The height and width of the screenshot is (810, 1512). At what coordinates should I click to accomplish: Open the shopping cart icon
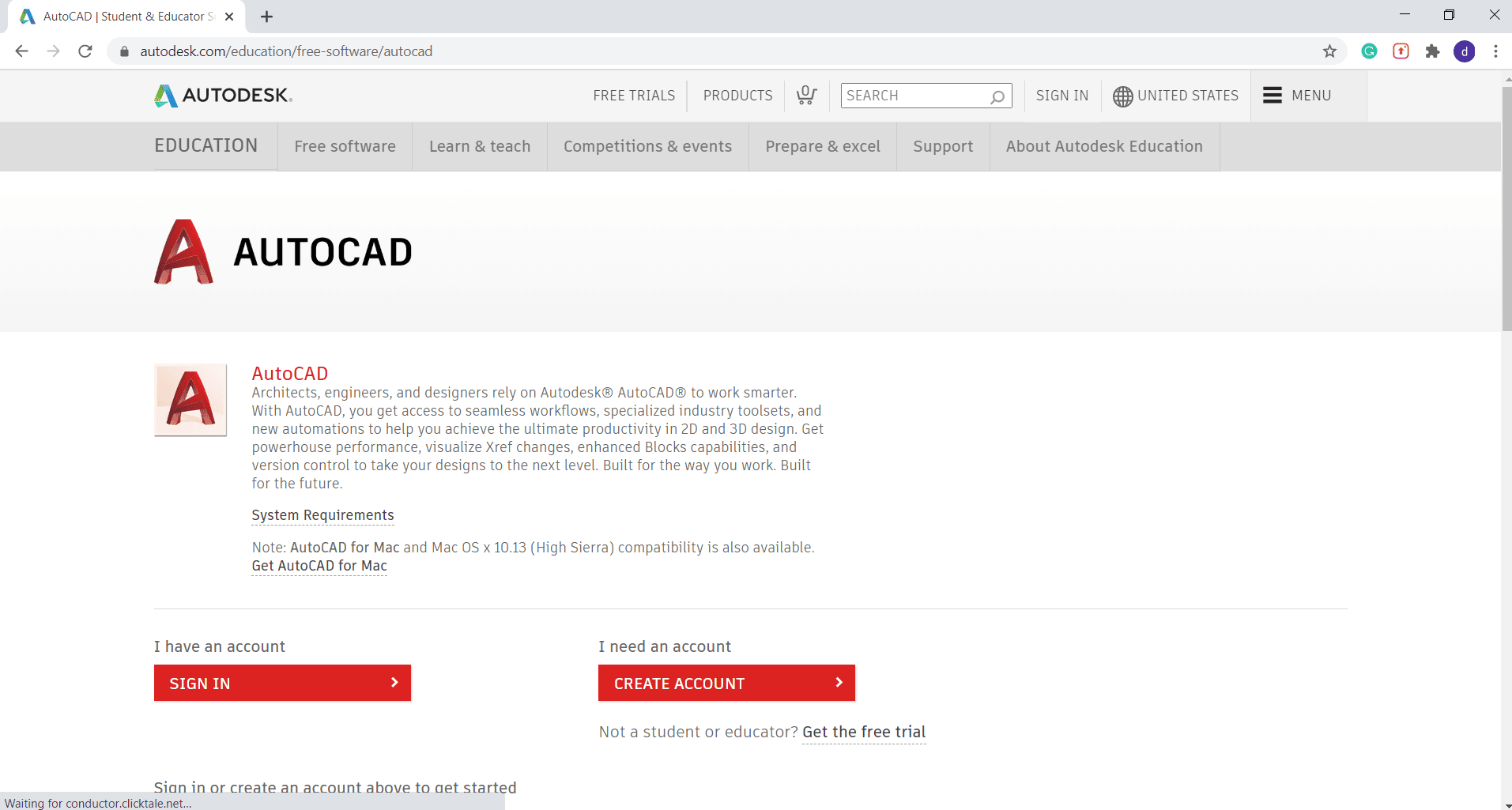tap(805, 95)
